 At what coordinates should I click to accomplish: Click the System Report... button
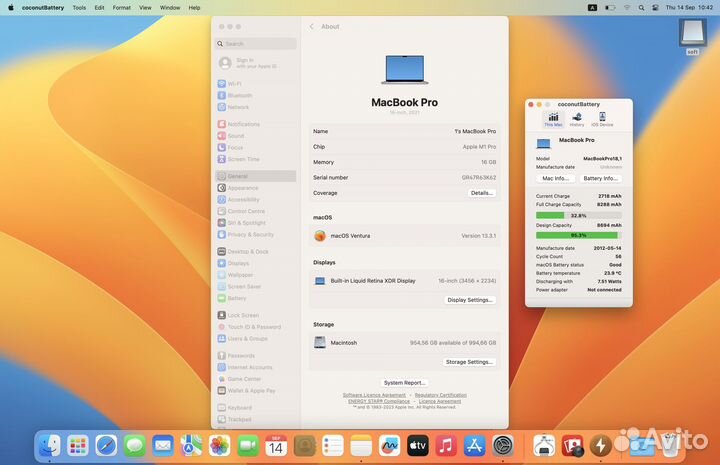(405, 382)
